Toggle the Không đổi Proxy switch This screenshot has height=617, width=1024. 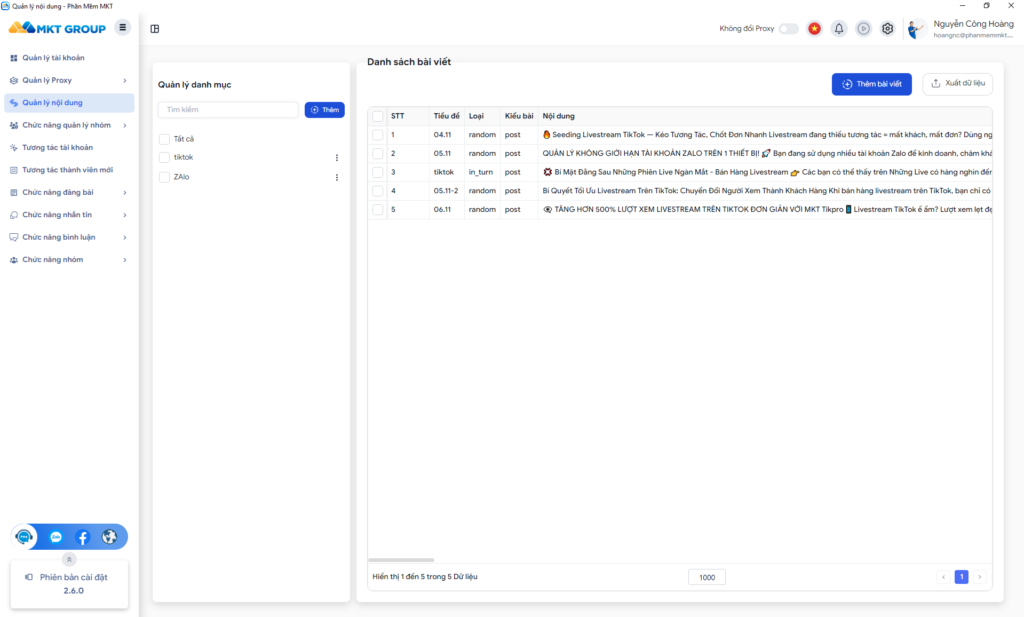tap(788, 29)
